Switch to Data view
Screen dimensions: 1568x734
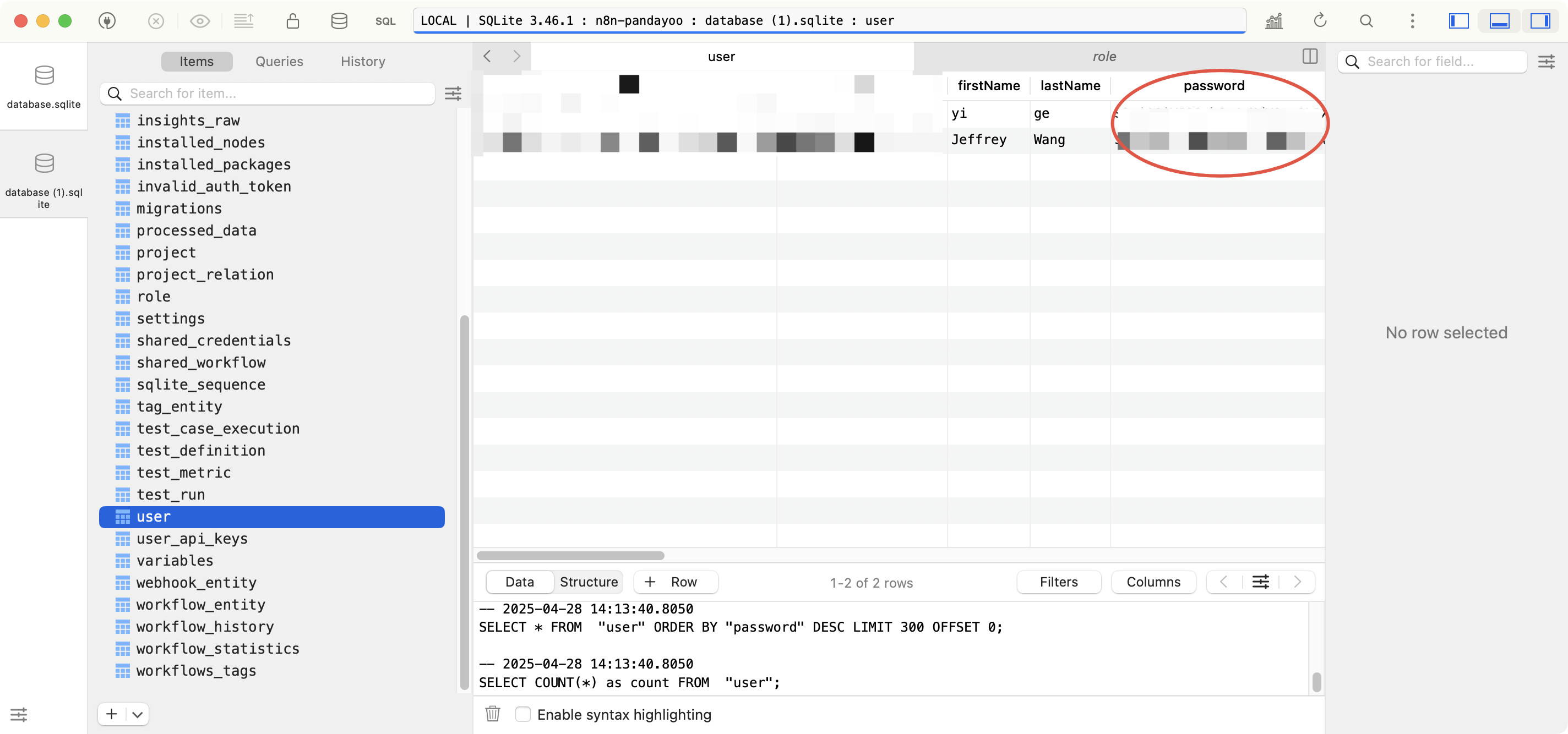click(x=519, y=582)
